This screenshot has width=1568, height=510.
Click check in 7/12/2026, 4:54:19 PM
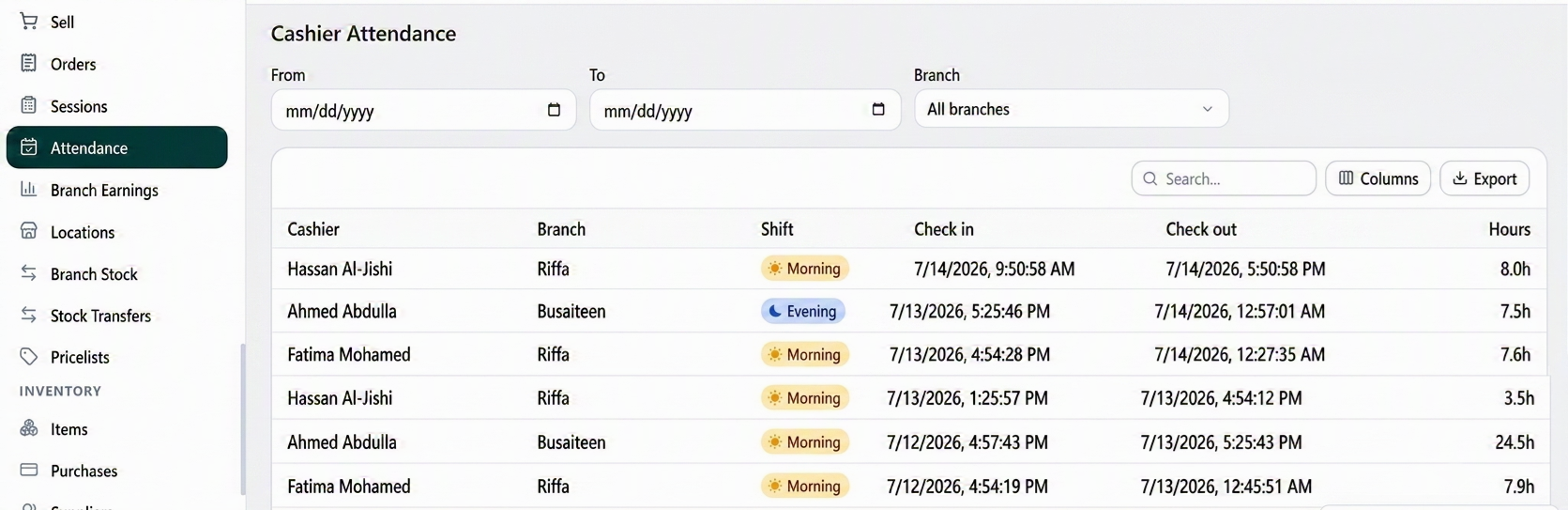pyautogui.click(x=967, y=486)
